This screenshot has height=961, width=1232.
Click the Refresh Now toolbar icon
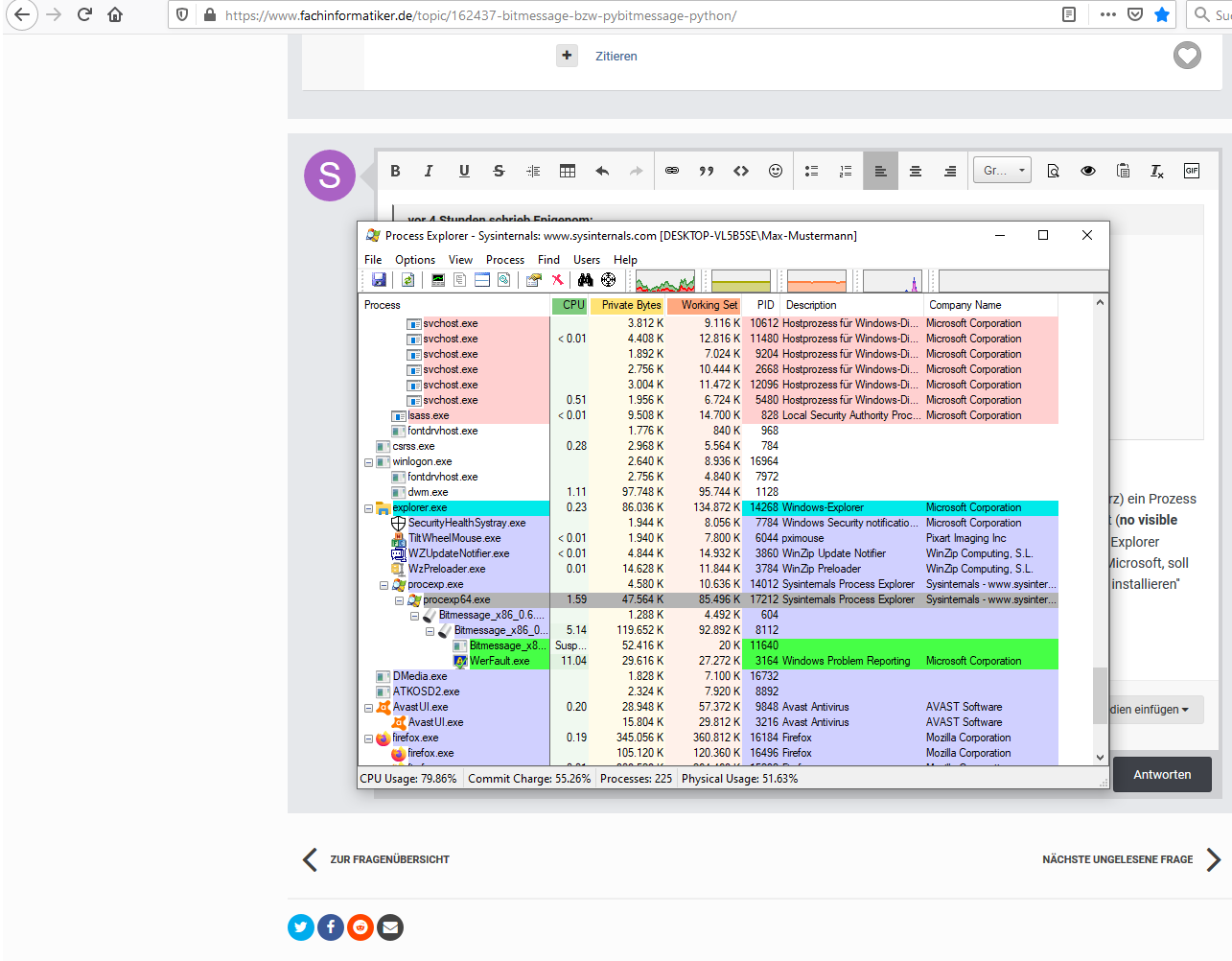click(x=408, y=280)
